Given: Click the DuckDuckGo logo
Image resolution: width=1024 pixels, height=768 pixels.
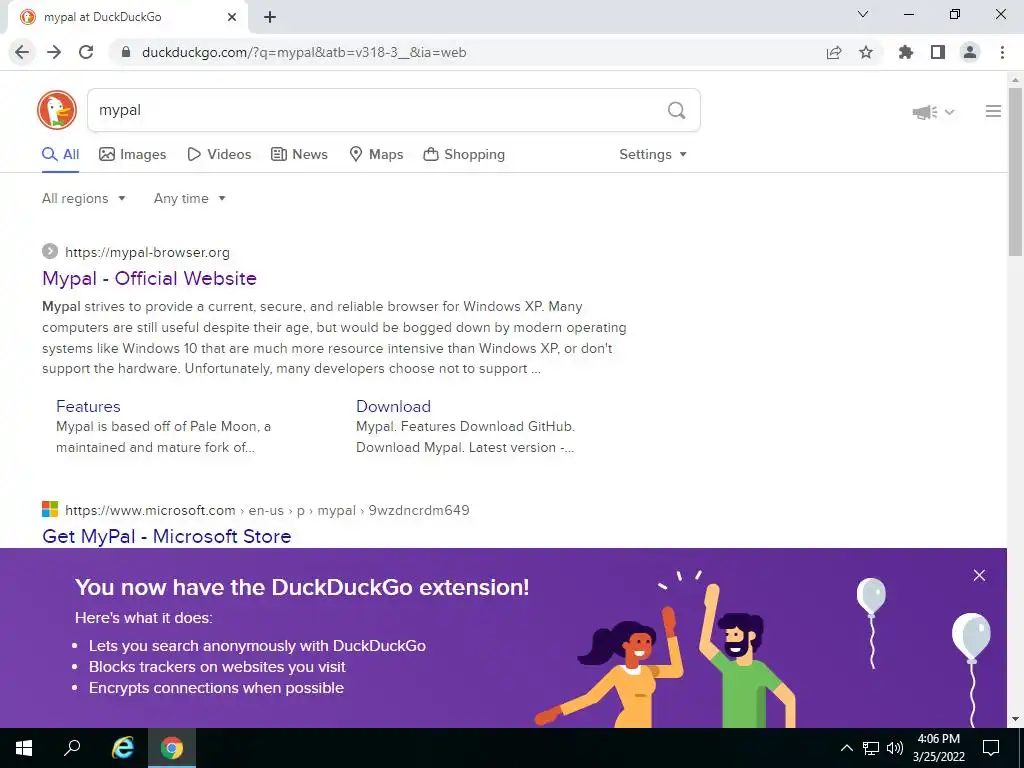Looking at the screenshot, I should click(x=57, y=110).
